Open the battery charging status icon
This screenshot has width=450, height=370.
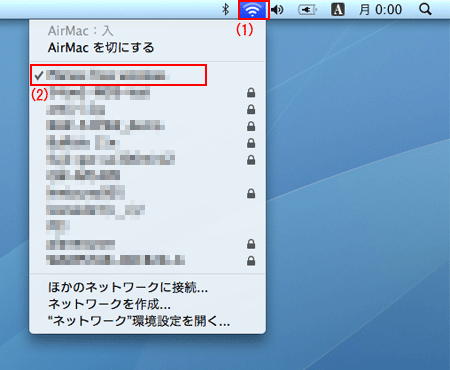click(x=307, y=10)
